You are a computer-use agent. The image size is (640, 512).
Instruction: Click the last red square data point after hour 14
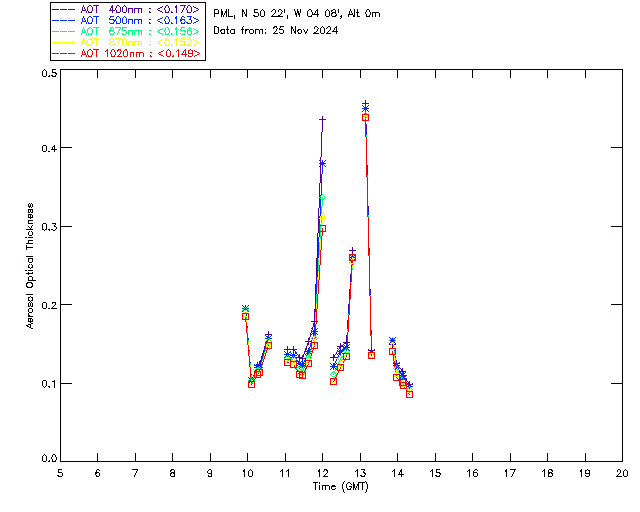(x=409, y=394)
